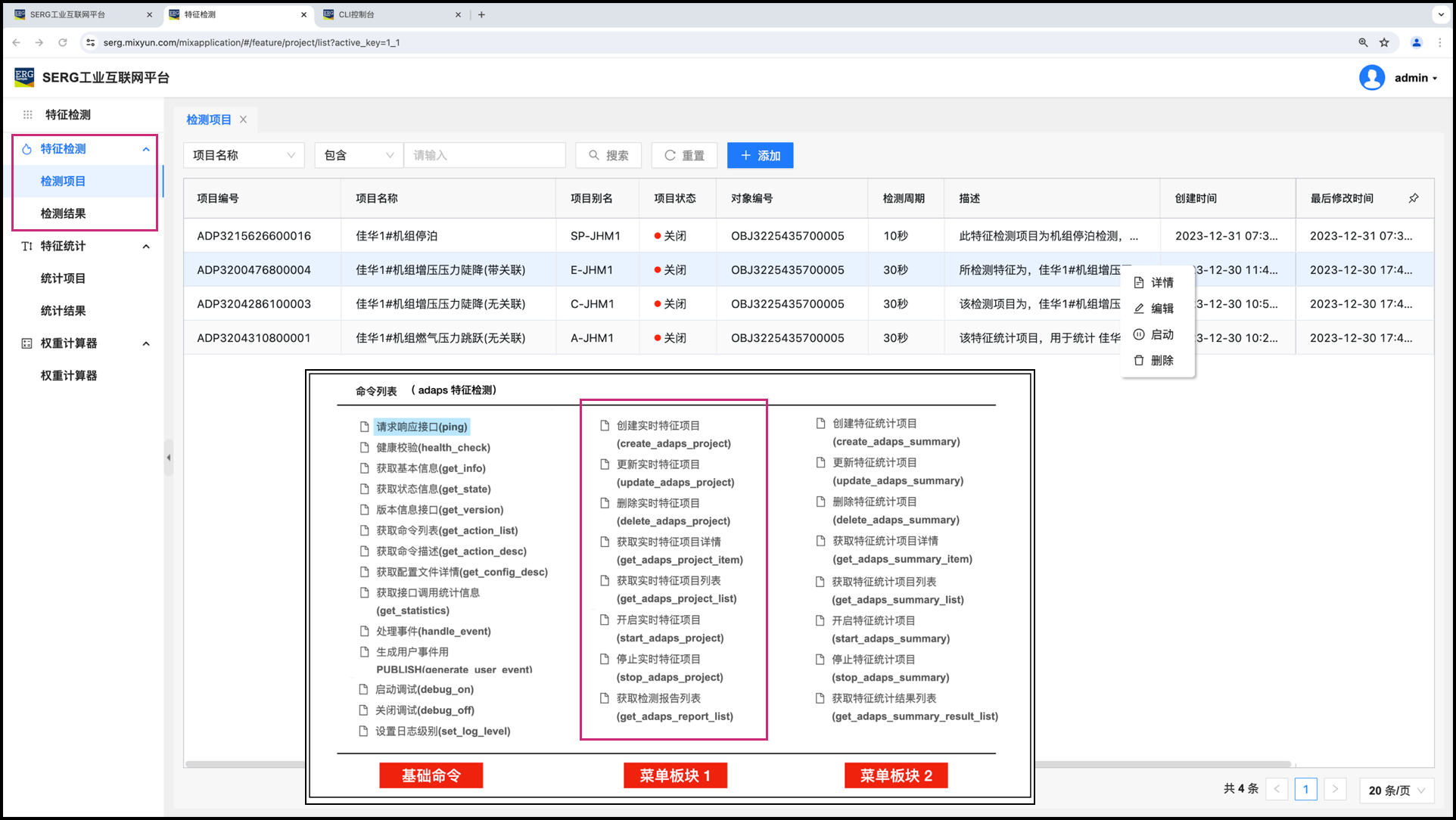1456x820 pixels.
Task: Click the 添加 button
Action: pos(760,155)
